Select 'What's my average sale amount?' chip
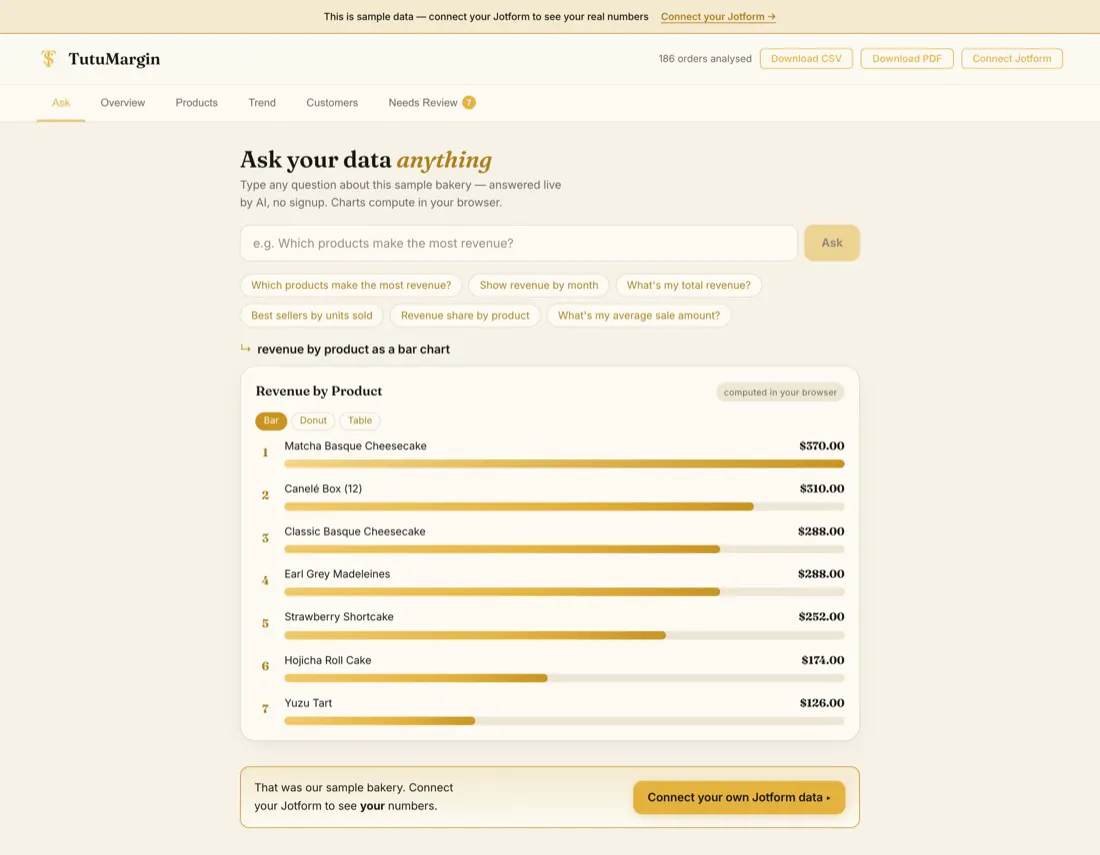Image resolution: width=1100 pixels, height=855 pixels. coord(638,316)
